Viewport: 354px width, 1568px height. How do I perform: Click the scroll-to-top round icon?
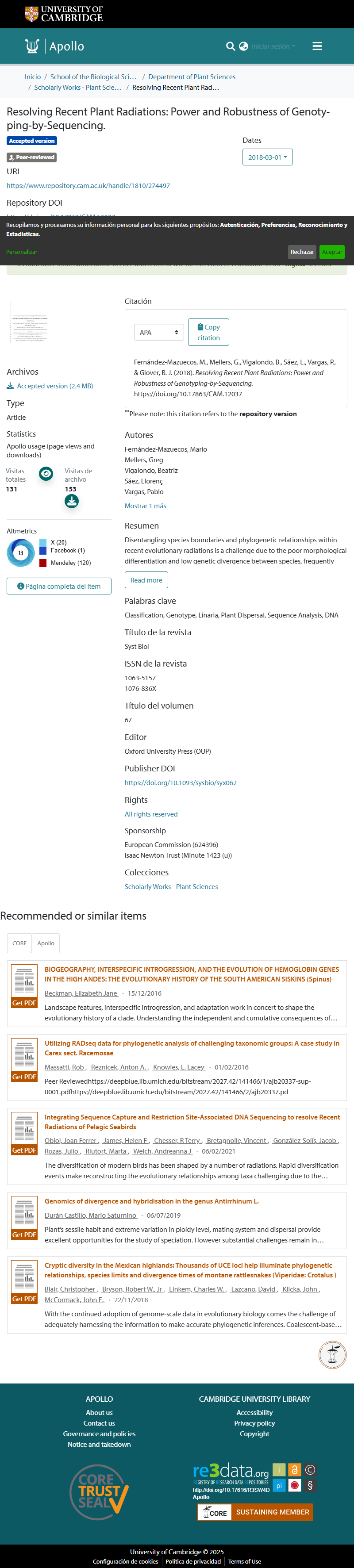point(332,1355)
